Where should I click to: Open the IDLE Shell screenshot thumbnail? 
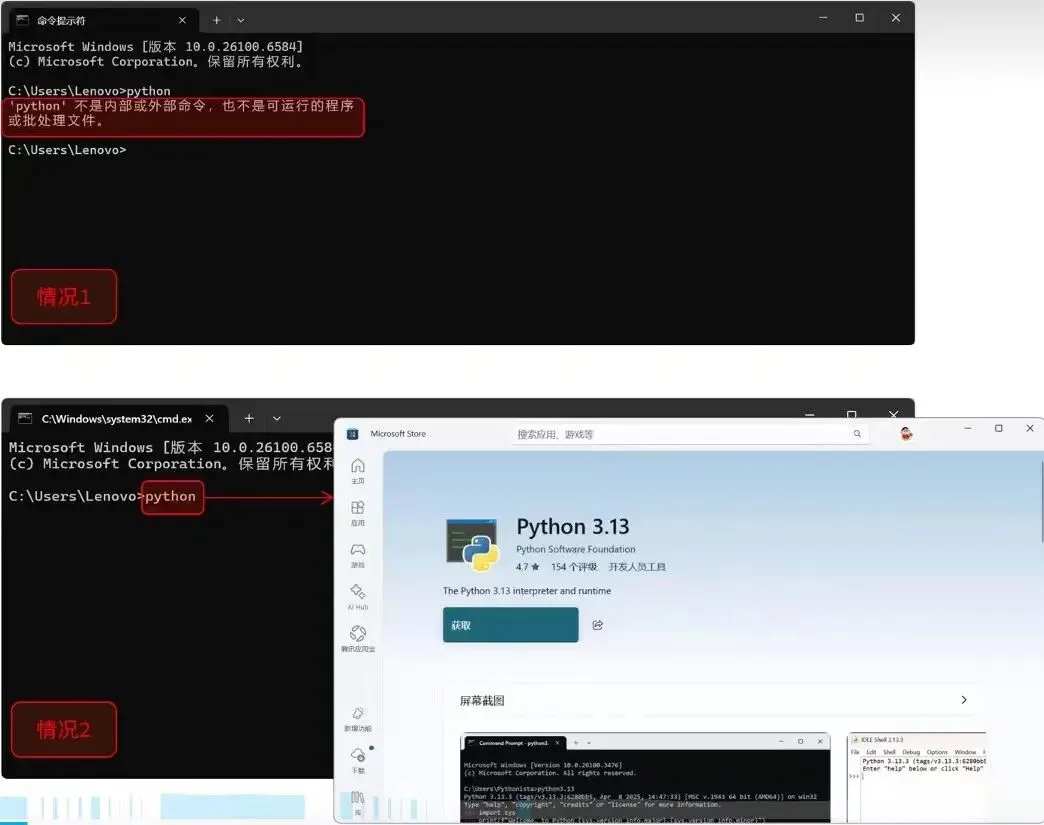(916, 777)
